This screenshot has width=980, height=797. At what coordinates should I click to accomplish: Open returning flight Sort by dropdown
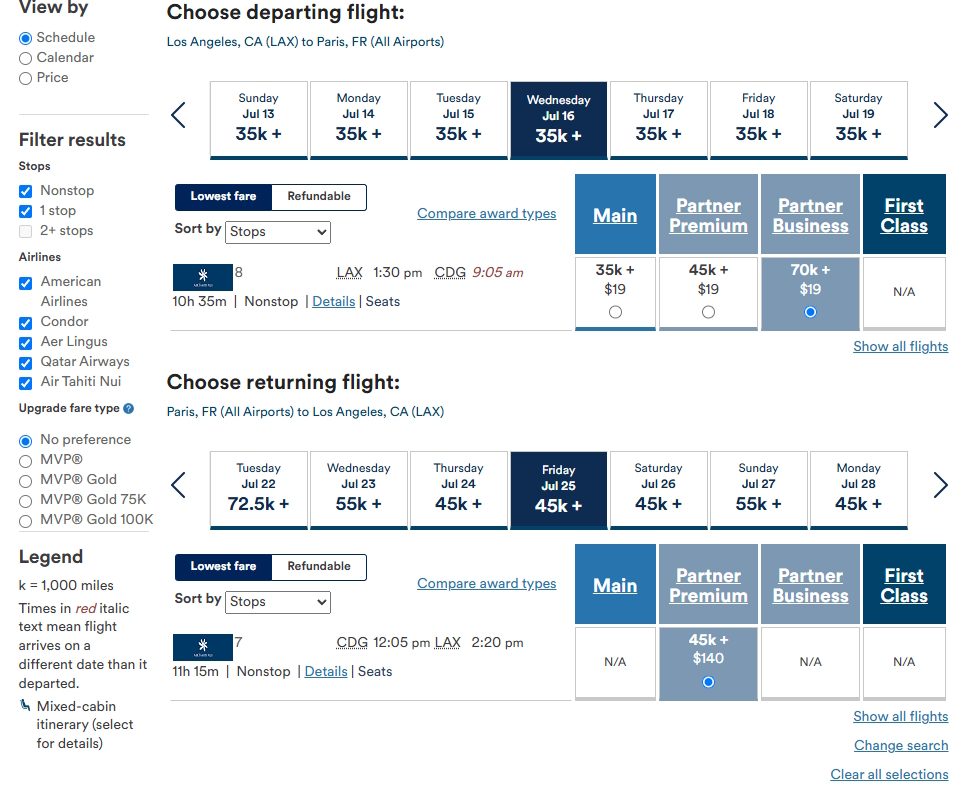[x=278, y=602]
